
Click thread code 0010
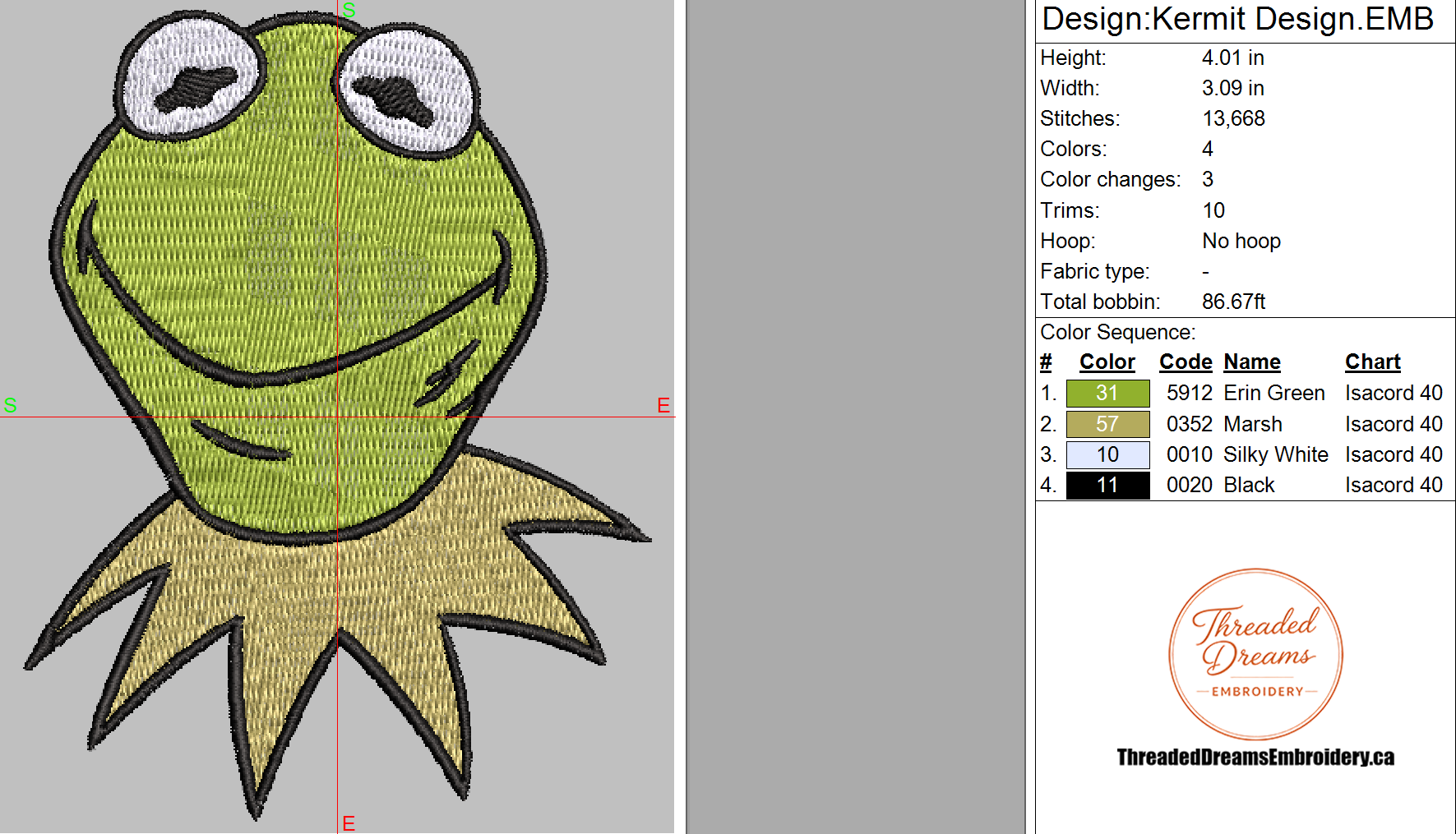pyautogui.click(x=1190, y=454)
